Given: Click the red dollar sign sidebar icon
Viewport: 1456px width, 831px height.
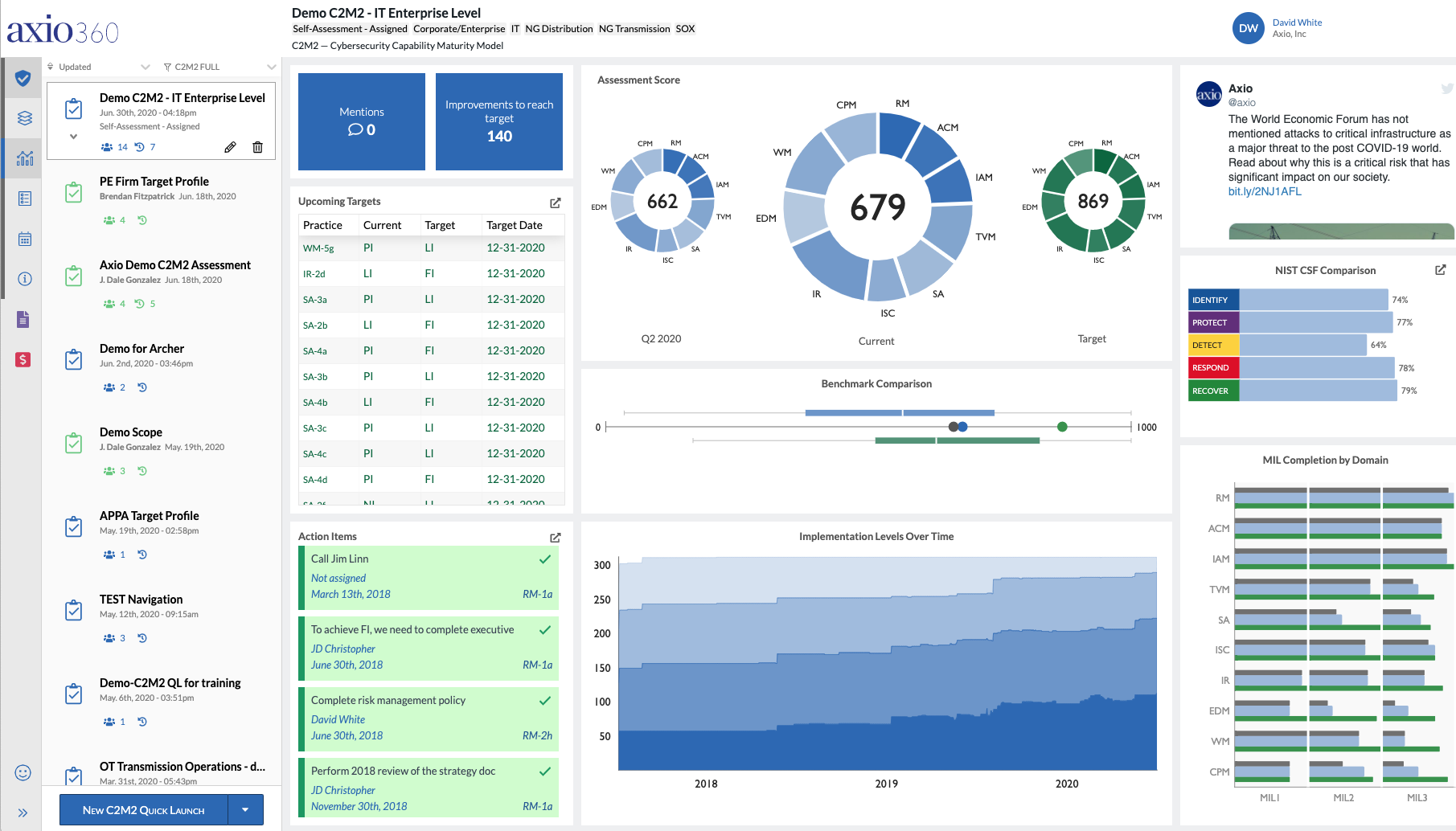Looking at the screenshot, I should coord(23,359).
